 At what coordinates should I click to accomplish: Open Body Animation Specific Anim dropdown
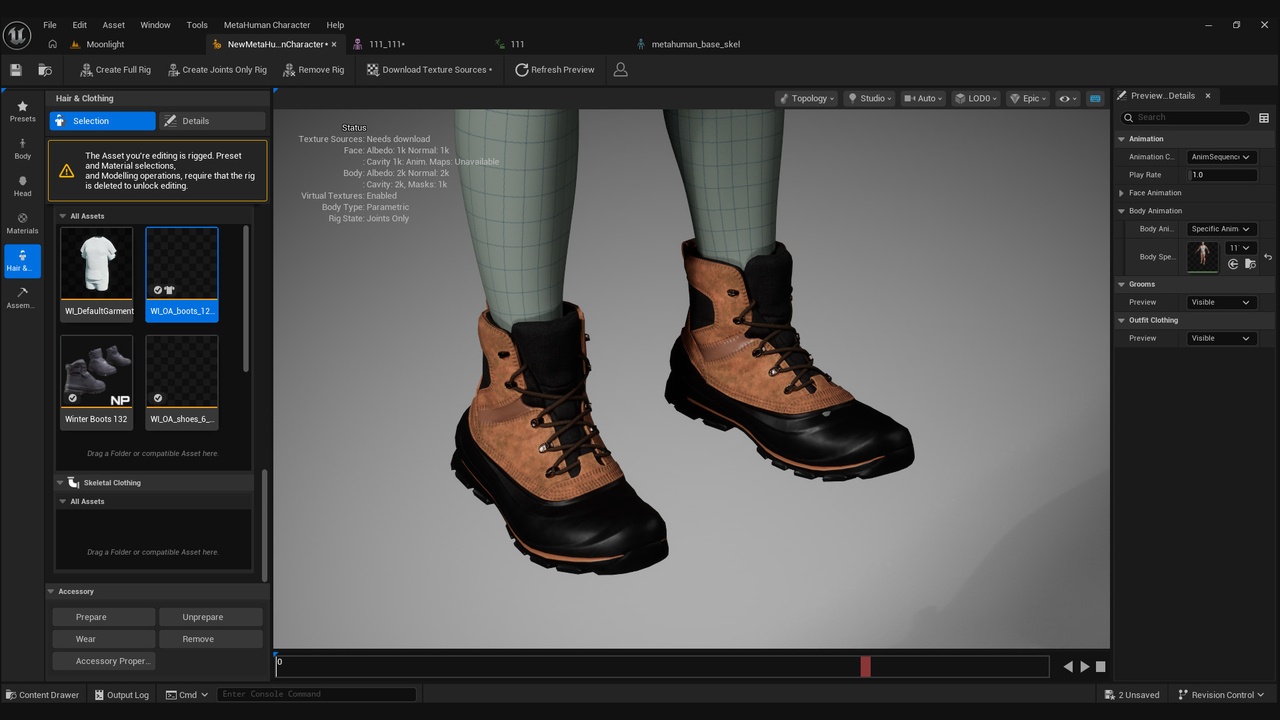point(1221,229)
